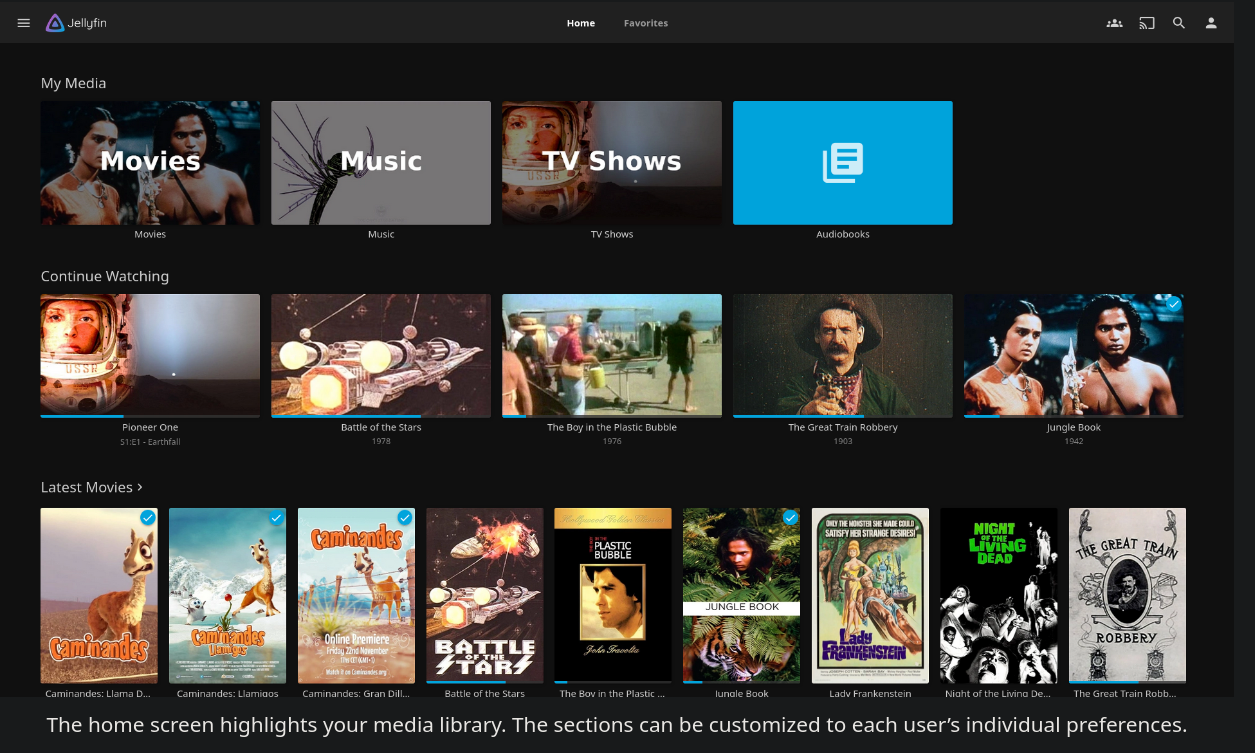Click the 'Audiobooks' caption under the blue card
This screenshot has height=753, width=1255.
843,234
